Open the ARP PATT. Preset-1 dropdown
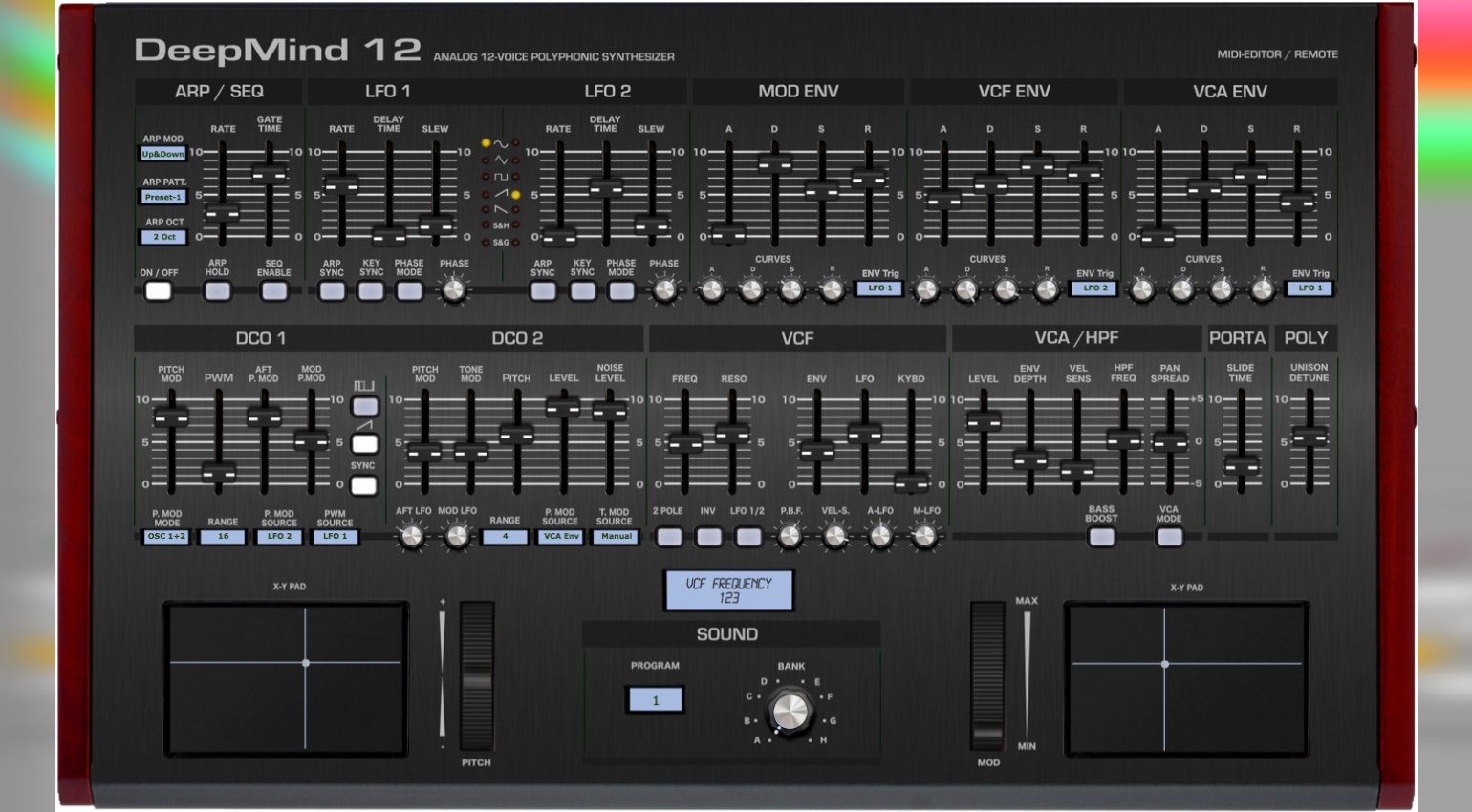 [163, 197]
